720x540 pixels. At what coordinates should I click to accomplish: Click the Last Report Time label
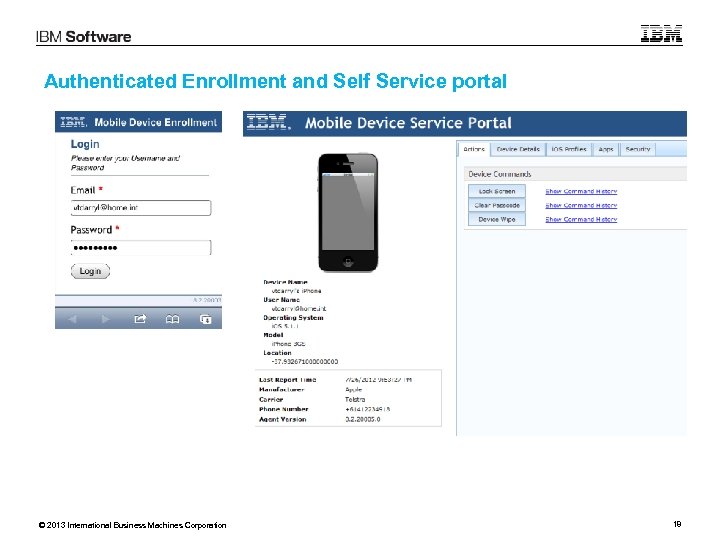coord(287,380)
